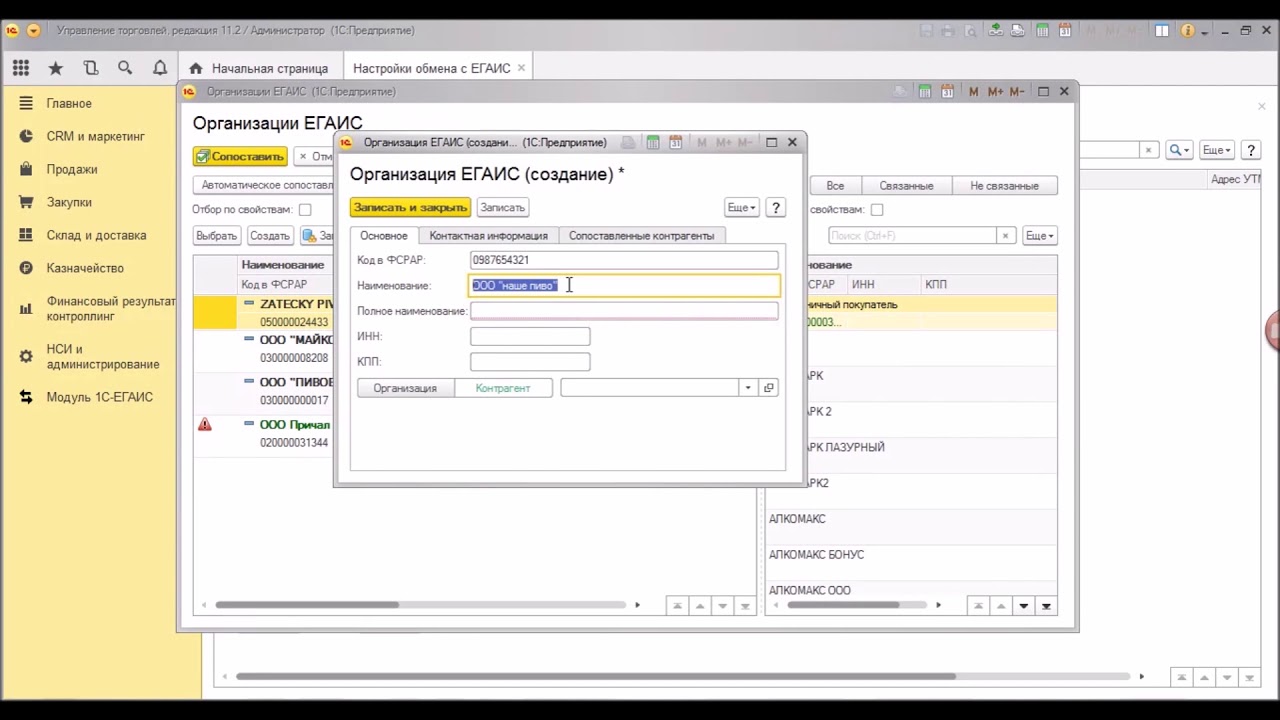The height and width of the screenshot is (720, 1280).
Task: Select the Все filter toggle
Action: tap(835, 186)
